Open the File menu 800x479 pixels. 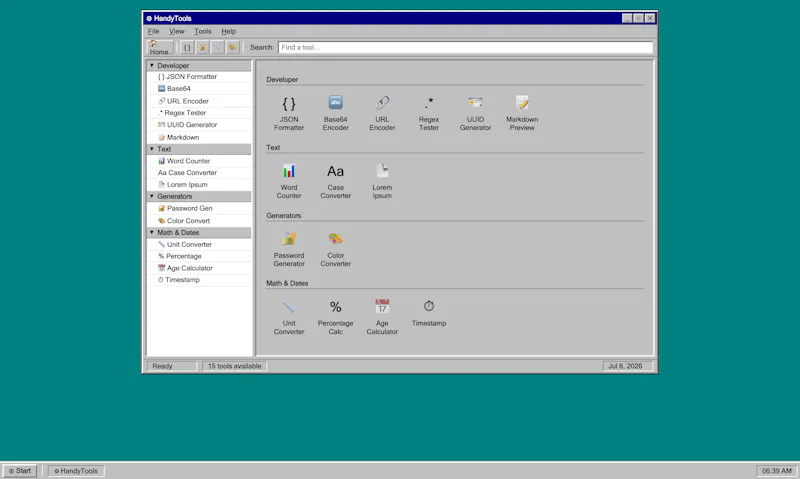coord(154,31)
